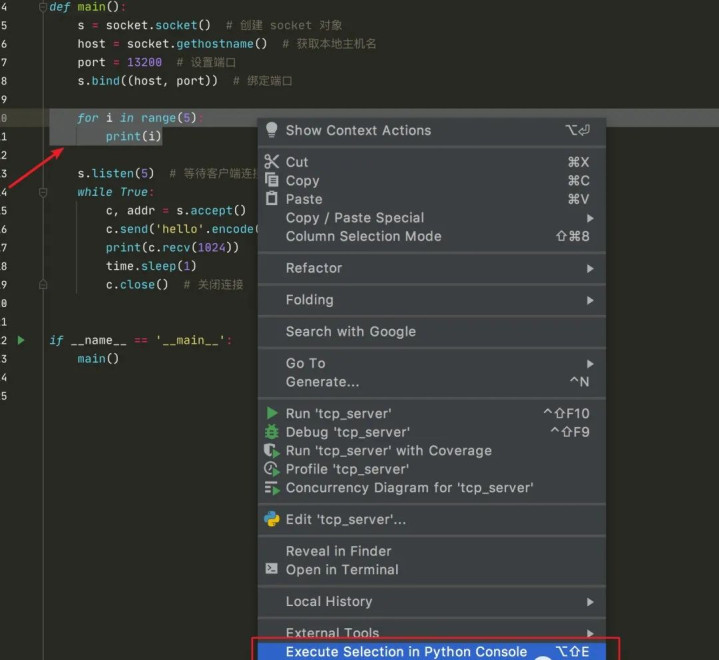Click the Run with Coverage shield icon
The height and width of the screenshot is (660, 719).
(271, 451)
